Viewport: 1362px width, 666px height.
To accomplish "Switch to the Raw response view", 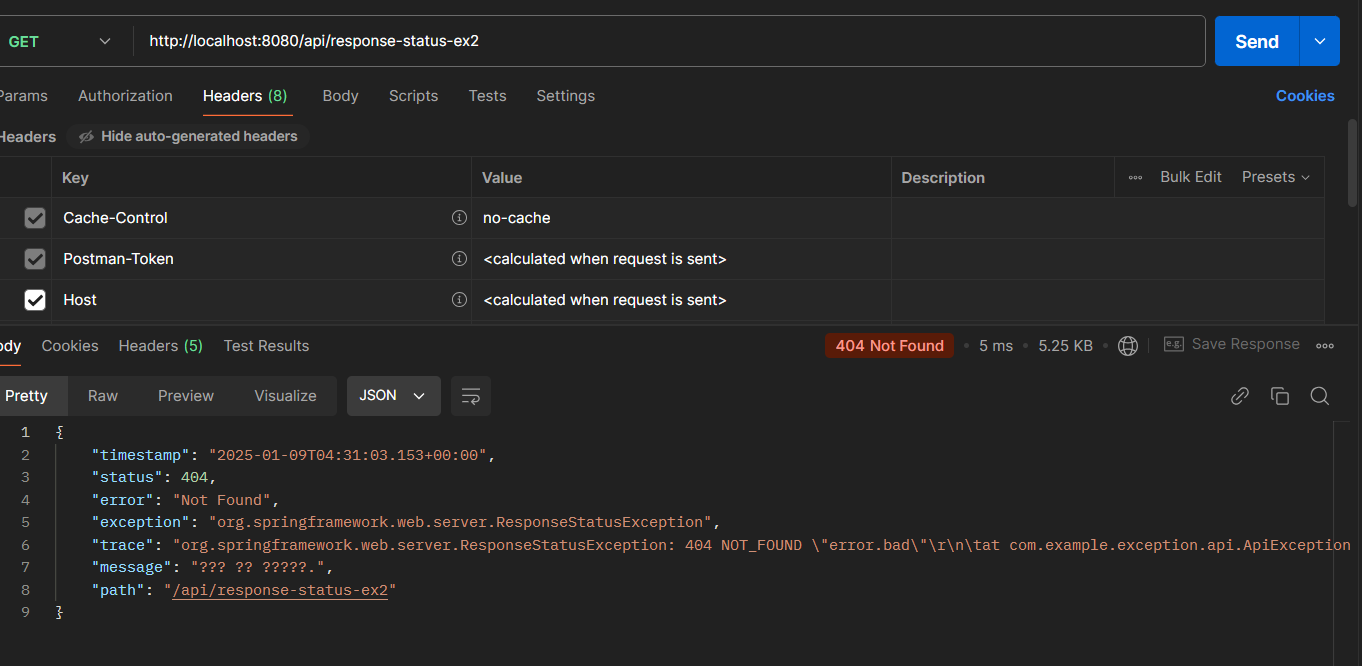I will tap(103, 396).
